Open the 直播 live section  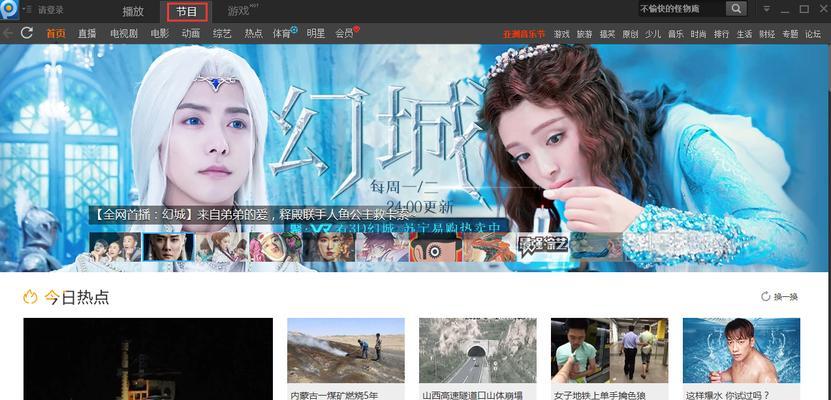[x=87, y=33]
